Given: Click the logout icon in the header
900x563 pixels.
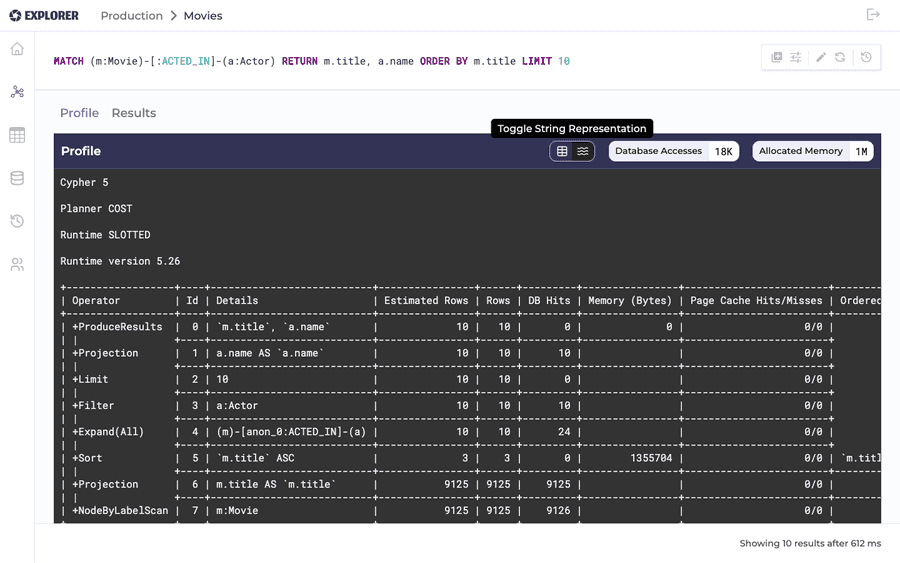Looking at the screenshot, I should coord(873,14).
